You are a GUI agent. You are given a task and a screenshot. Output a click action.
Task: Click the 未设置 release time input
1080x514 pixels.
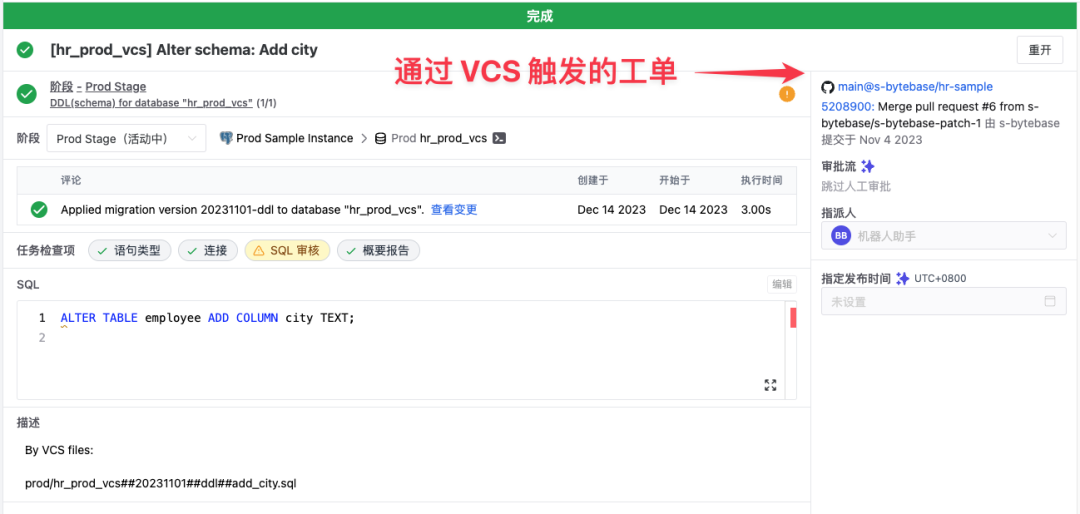click(944, 301)
